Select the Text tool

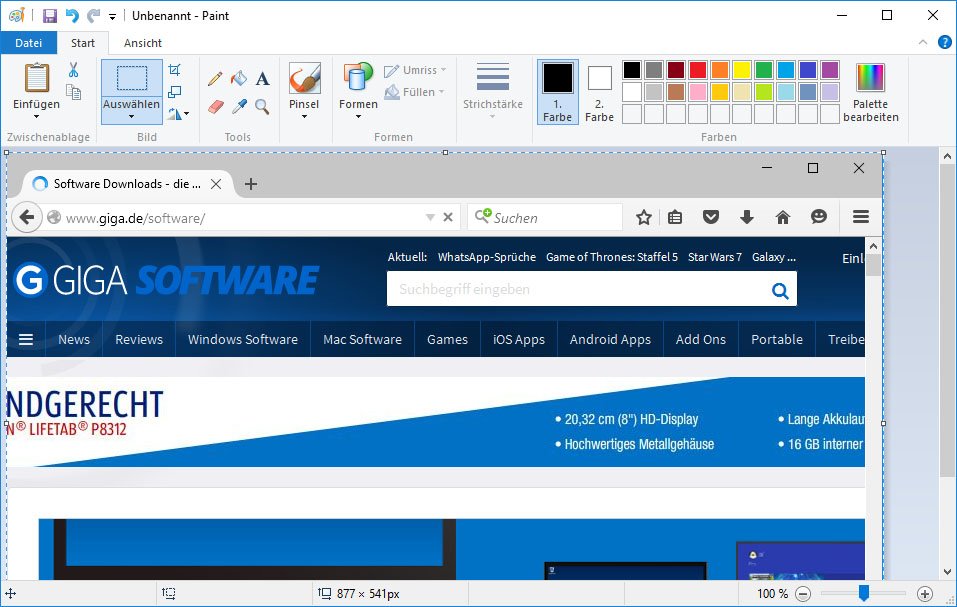(x=262, y=78)
